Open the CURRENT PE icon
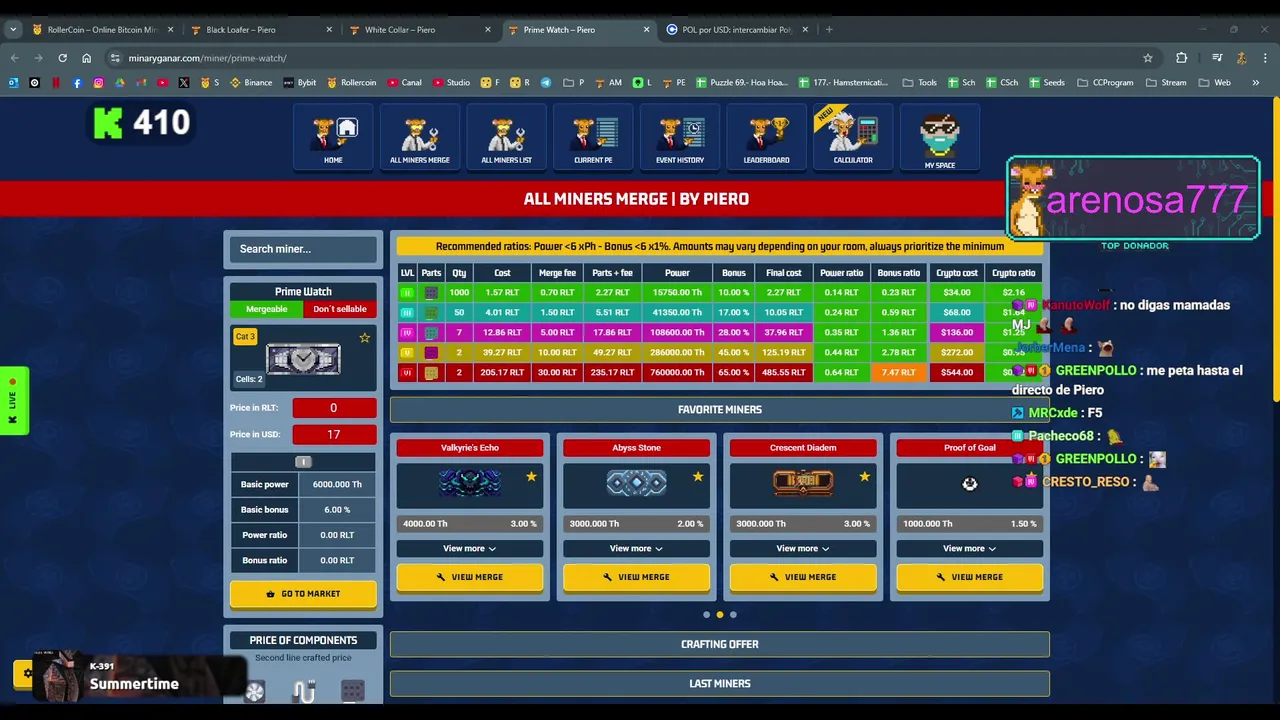Image resolution: width=1280 pixels, height=720 pixels. click(593, 138)
